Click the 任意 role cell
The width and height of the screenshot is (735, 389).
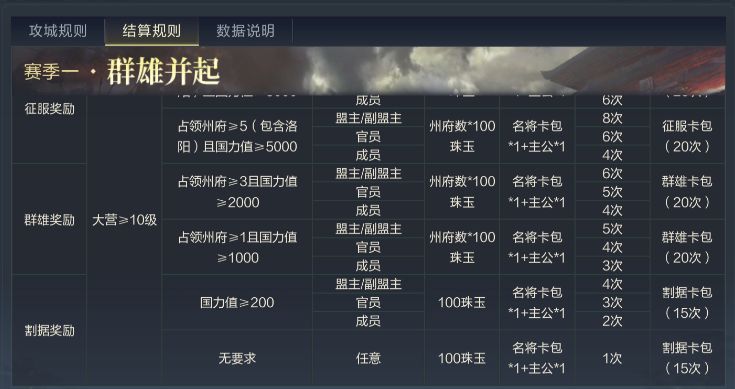(x=368, y=358)
